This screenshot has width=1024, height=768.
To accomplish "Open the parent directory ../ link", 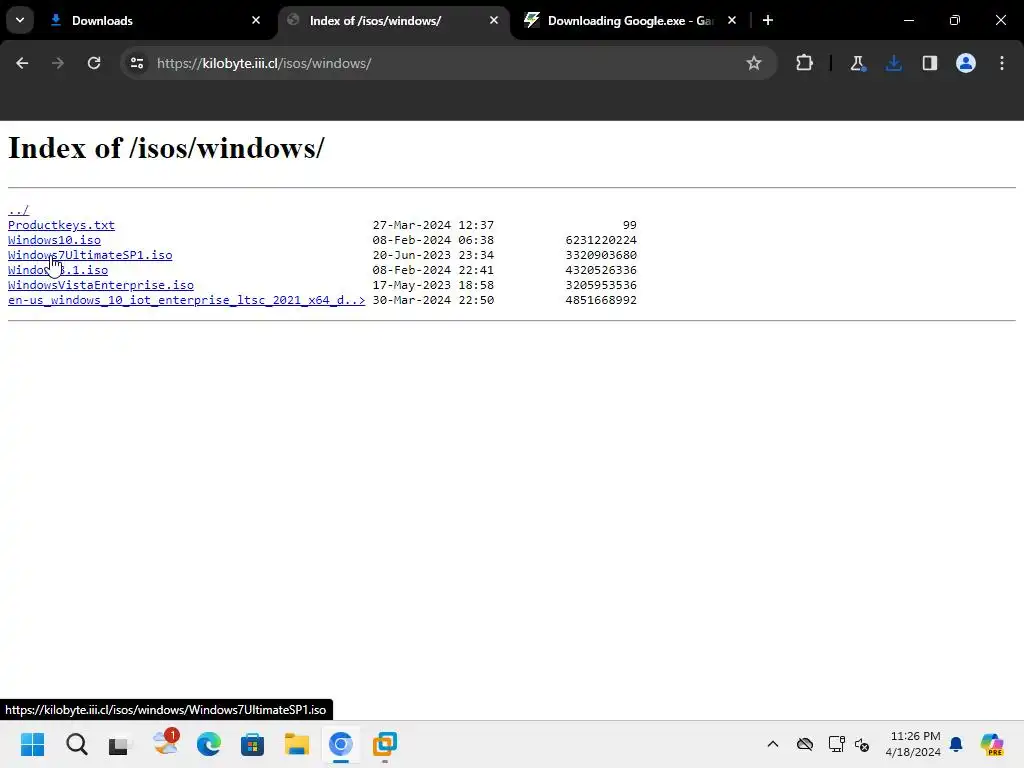I will pyautogui.click(x=18, y=210).
